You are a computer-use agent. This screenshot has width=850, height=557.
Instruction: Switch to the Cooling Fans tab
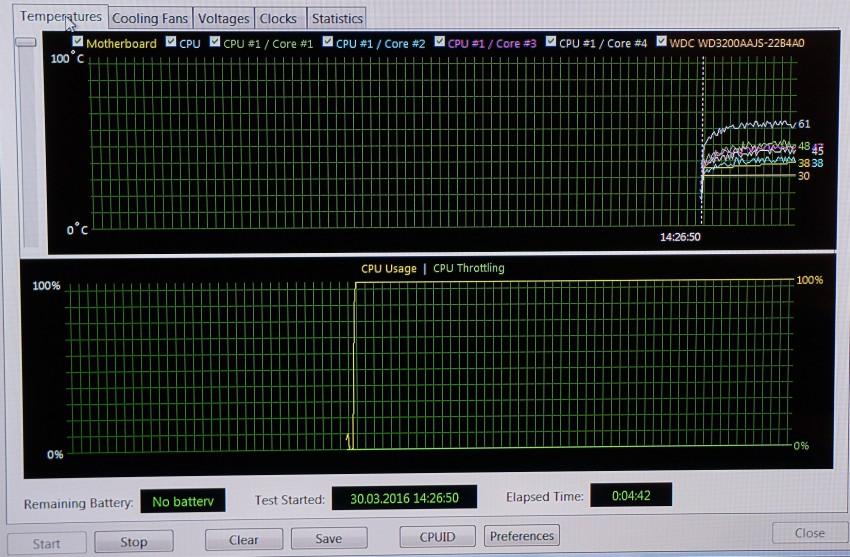coord(149,19)
